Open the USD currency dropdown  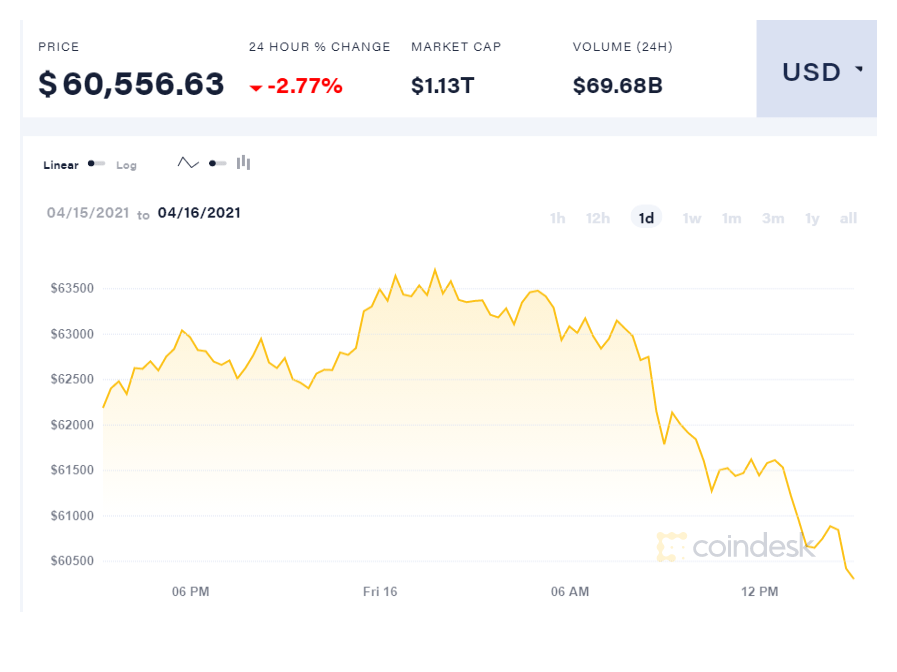point(815,72)
